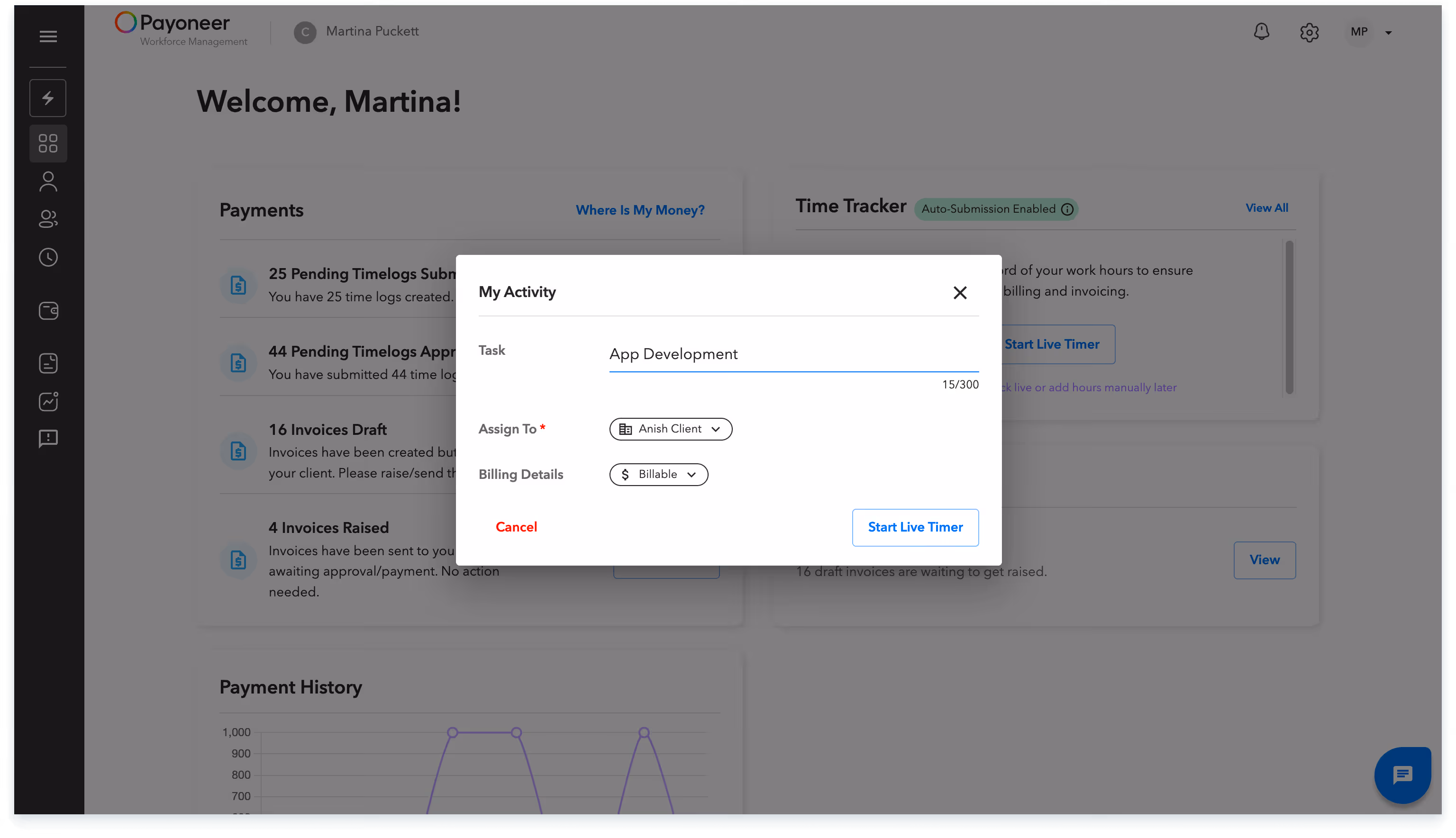Open the wallet icon in sidebar

click(48, 311)
